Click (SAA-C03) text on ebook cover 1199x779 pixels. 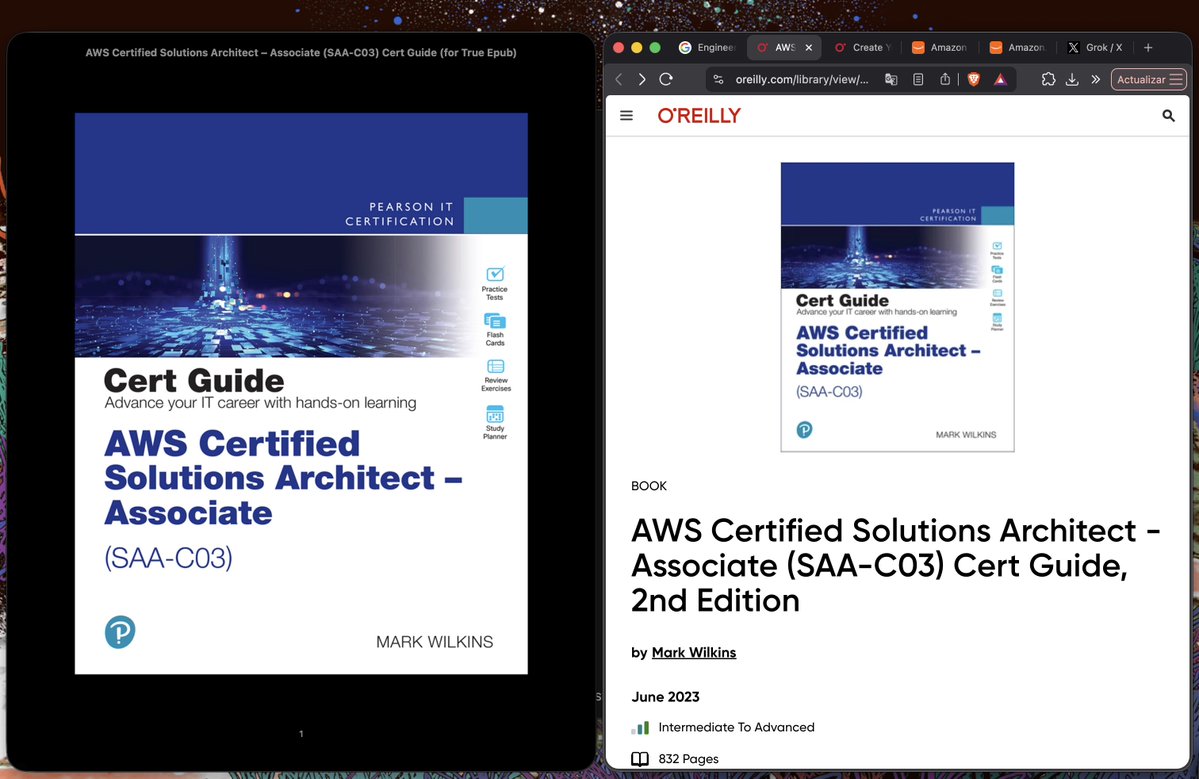(168, 558)
